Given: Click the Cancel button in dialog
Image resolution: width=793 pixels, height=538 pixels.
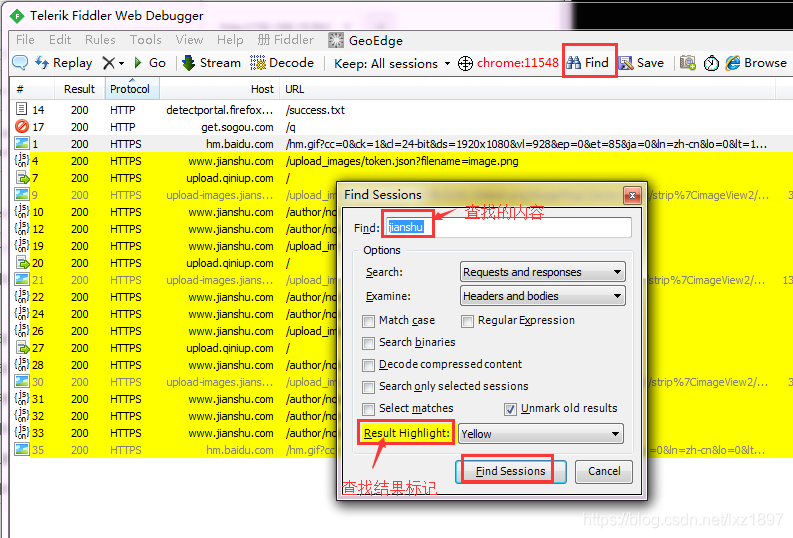Looking at the screenshot, I should coord(604,471).
